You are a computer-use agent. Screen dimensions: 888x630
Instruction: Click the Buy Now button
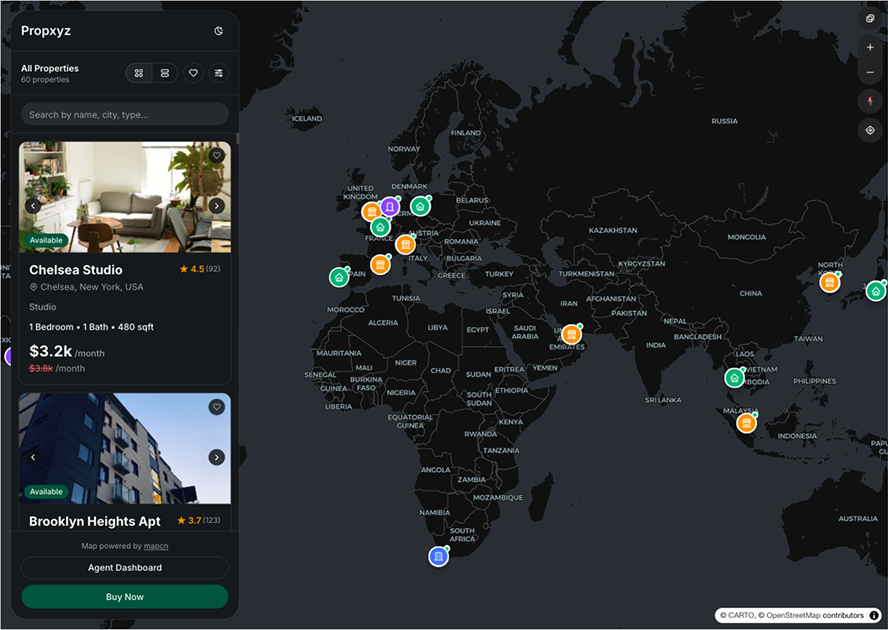[x=125, y=597]
